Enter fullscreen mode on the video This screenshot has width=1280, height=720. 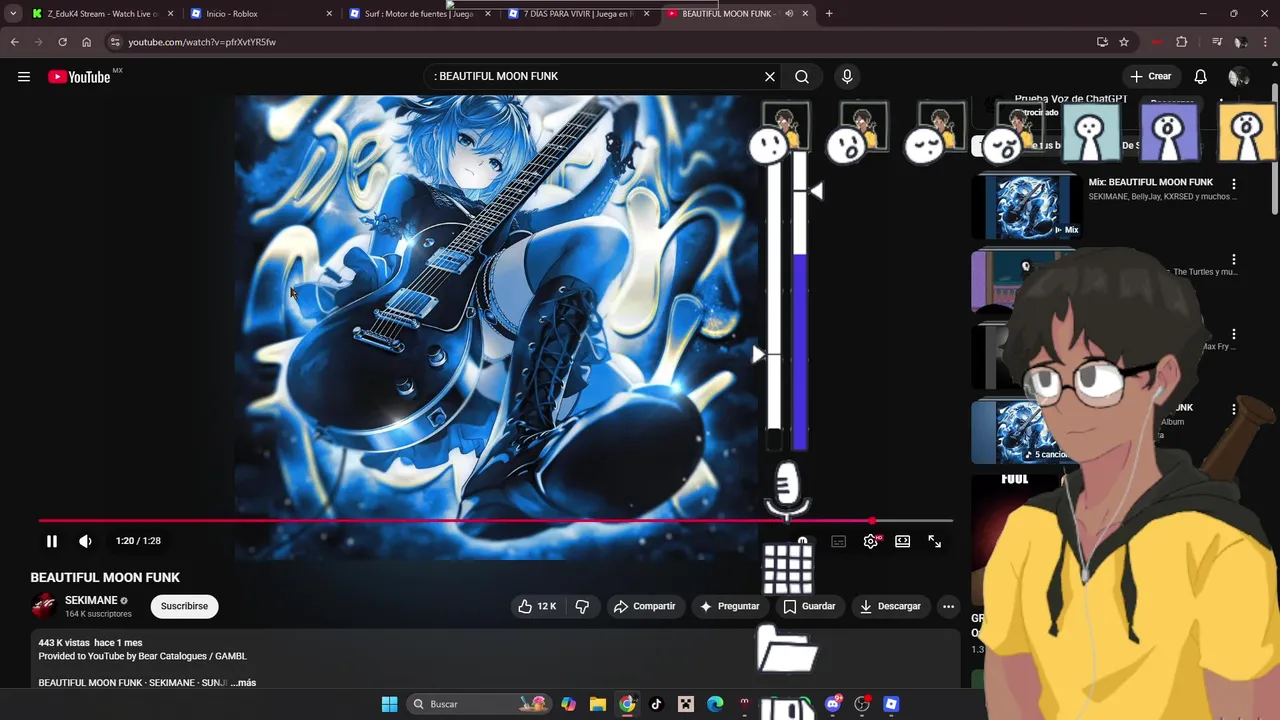coord(934,541)
